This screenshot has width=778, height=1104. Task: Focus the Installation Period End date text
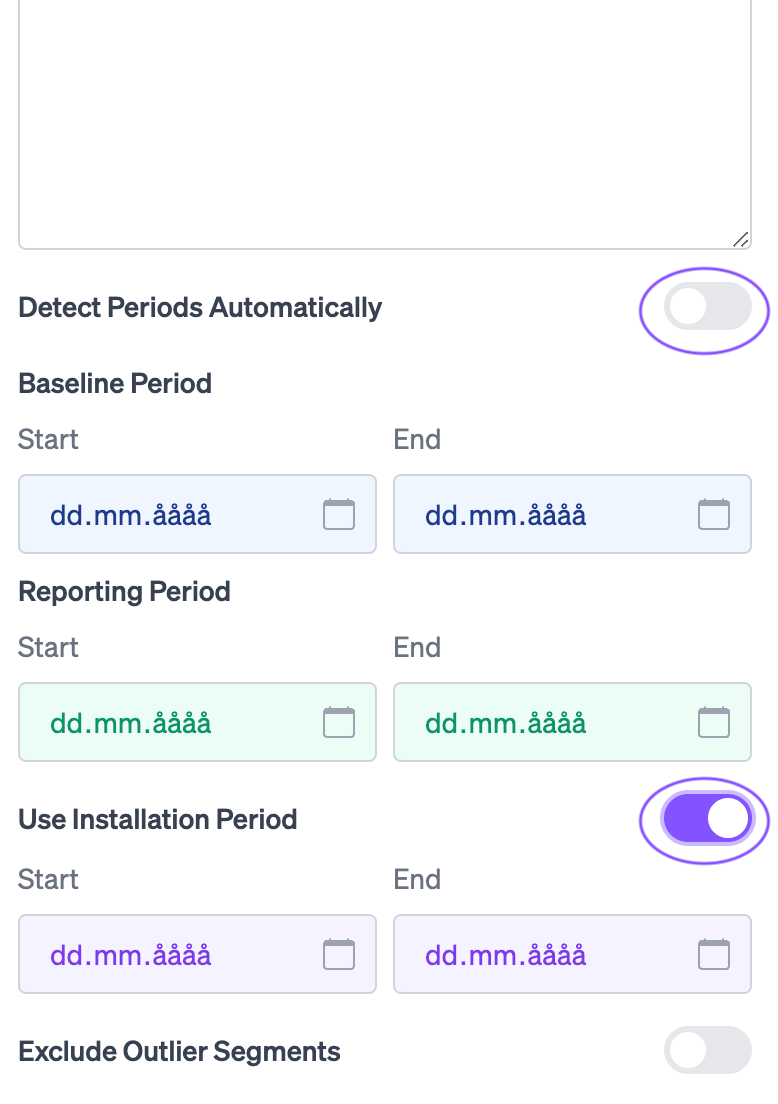pos(505,955)
